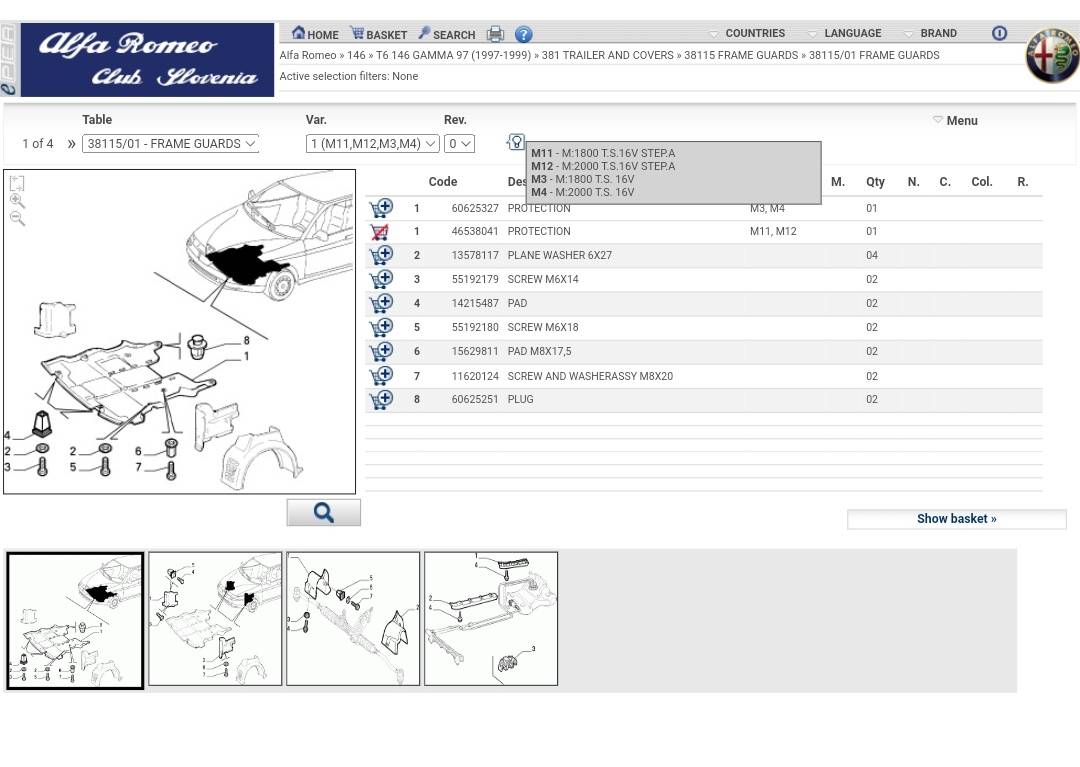Zoom in on the parts diagram
Screen dimensions: 1080x767
17,201
